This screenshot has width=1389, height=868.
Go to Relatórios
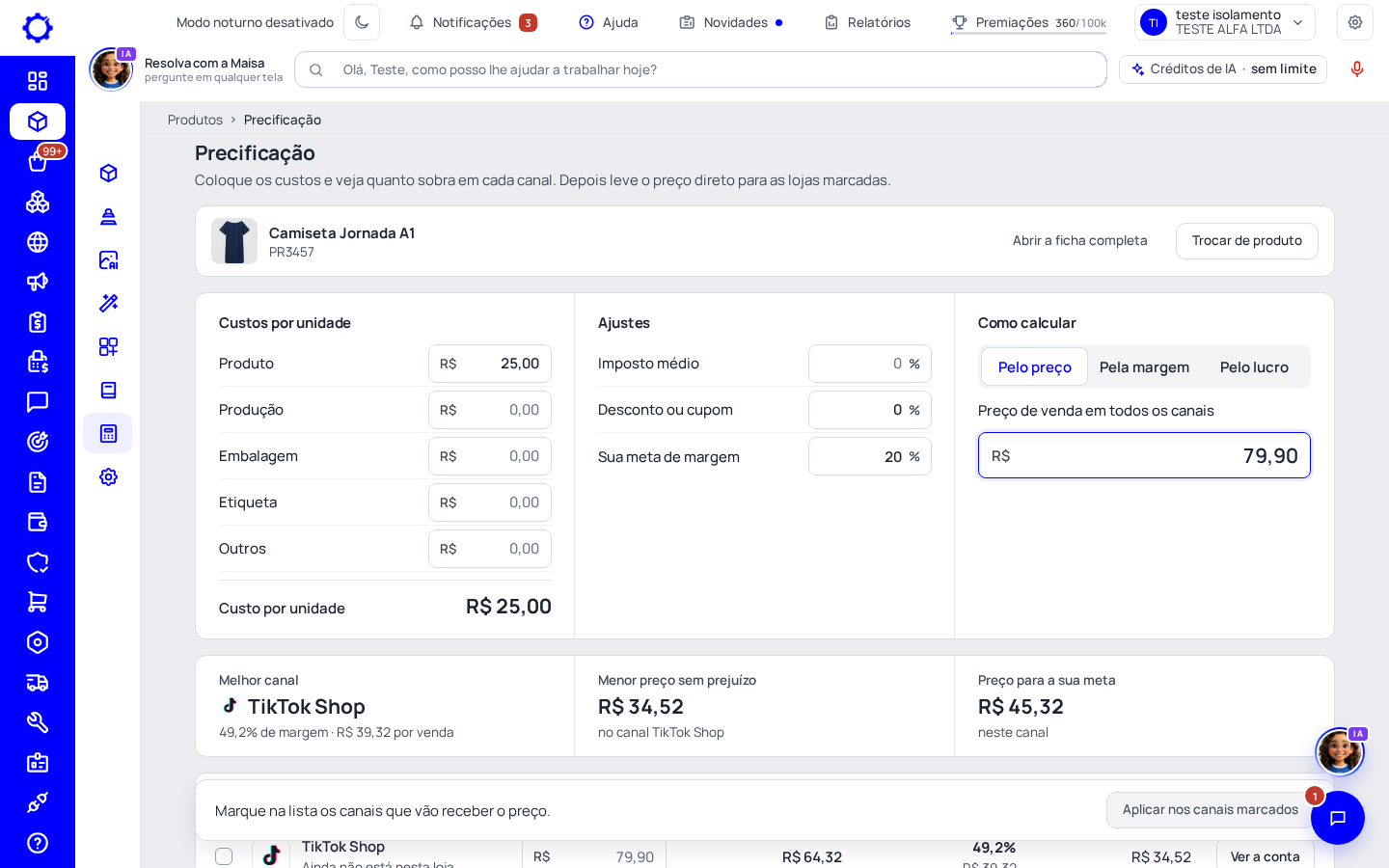[867, 22]
